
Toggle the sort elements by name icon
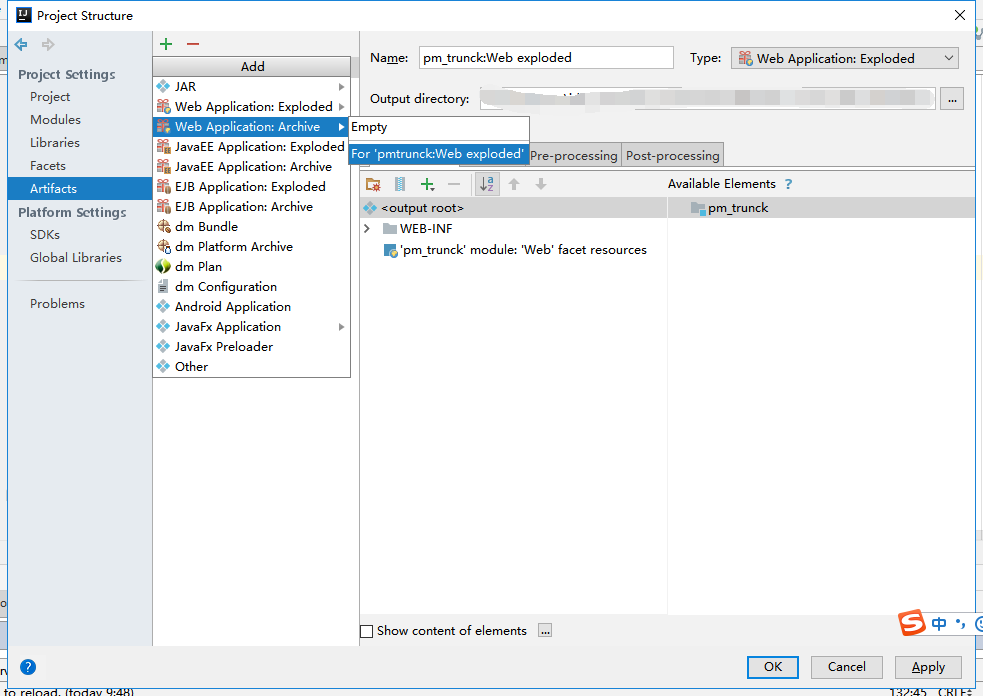point(487,184)
